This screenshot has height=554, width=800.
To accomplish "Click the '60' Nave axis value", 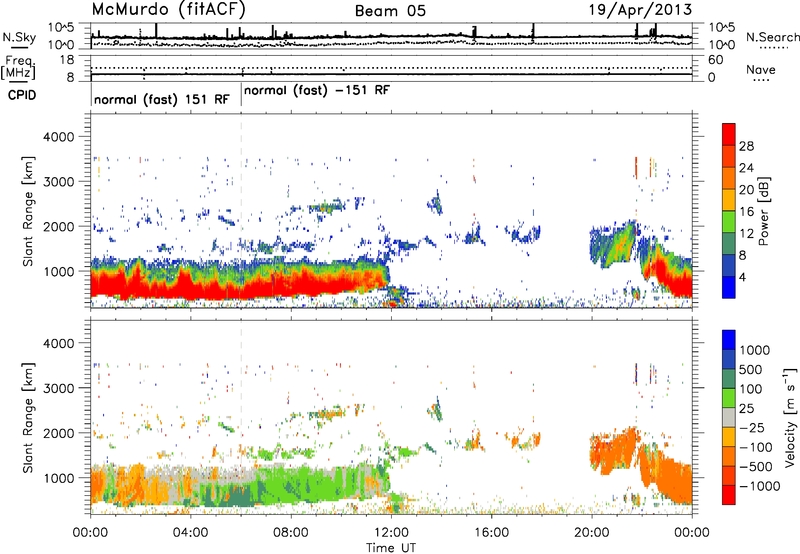I will [716, 60].
